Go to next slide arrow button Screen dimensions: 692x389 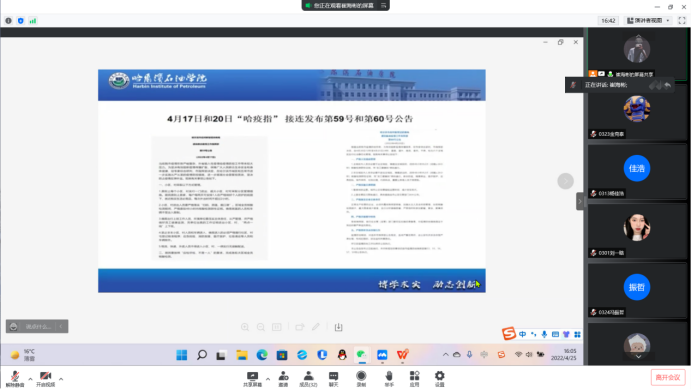click(x=565, y=181)
